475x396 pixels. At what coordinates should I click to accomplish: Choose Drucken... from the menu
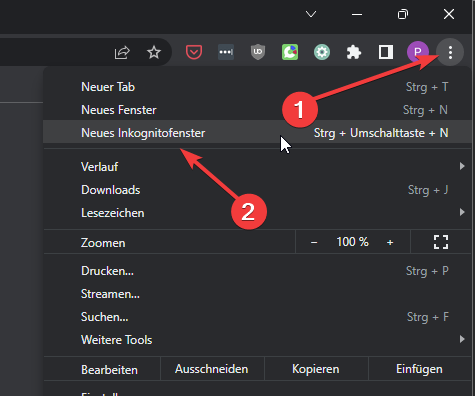257,271
